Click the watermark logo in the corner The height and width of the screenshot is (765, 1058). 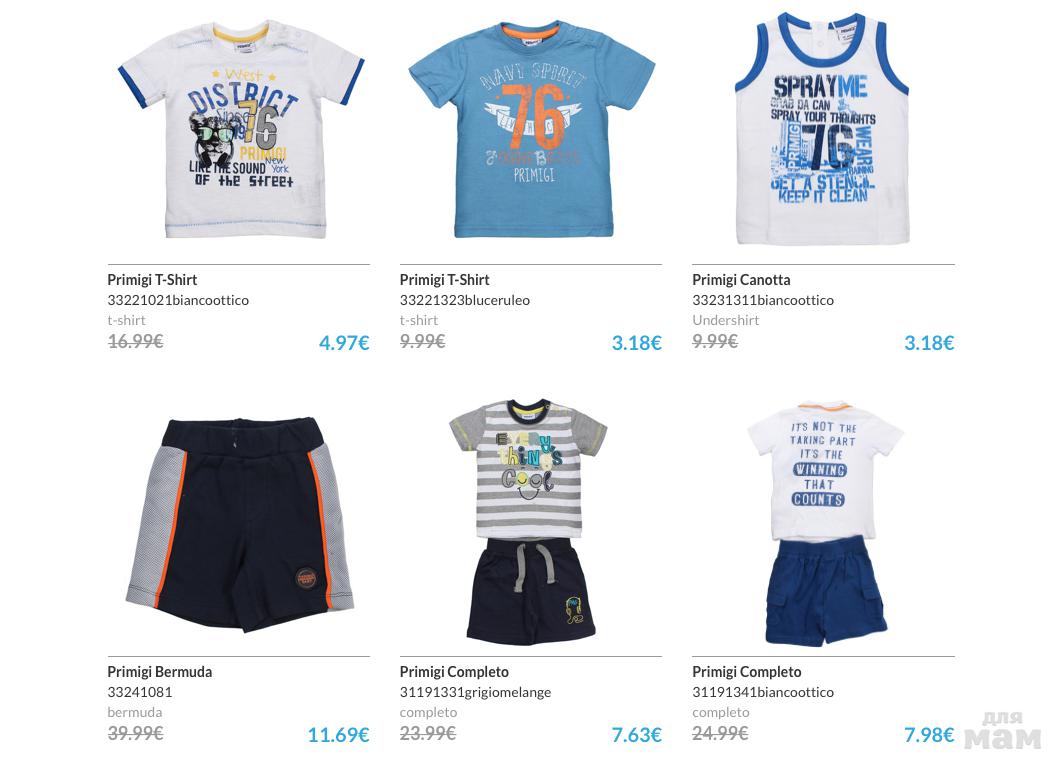1003,730
